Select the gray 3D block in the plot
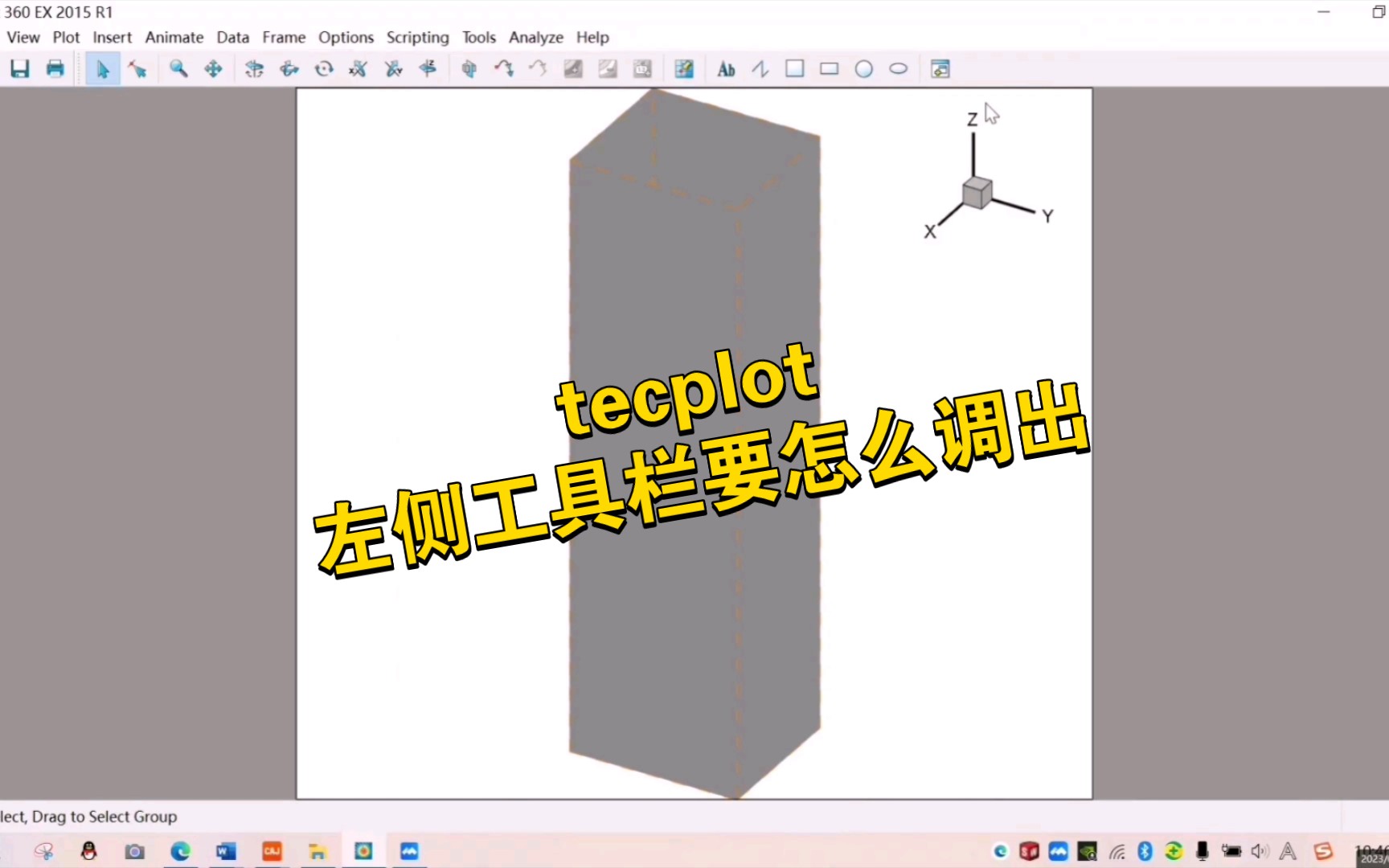 tap(695, 442)
